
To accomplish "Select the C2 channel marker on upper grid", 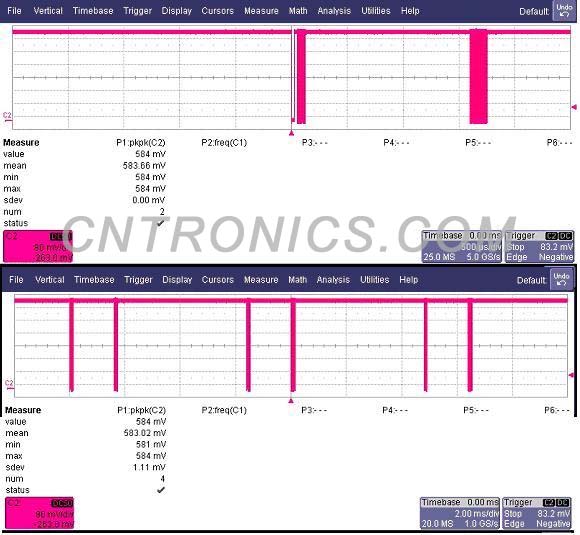I will [x=7, y=116].
